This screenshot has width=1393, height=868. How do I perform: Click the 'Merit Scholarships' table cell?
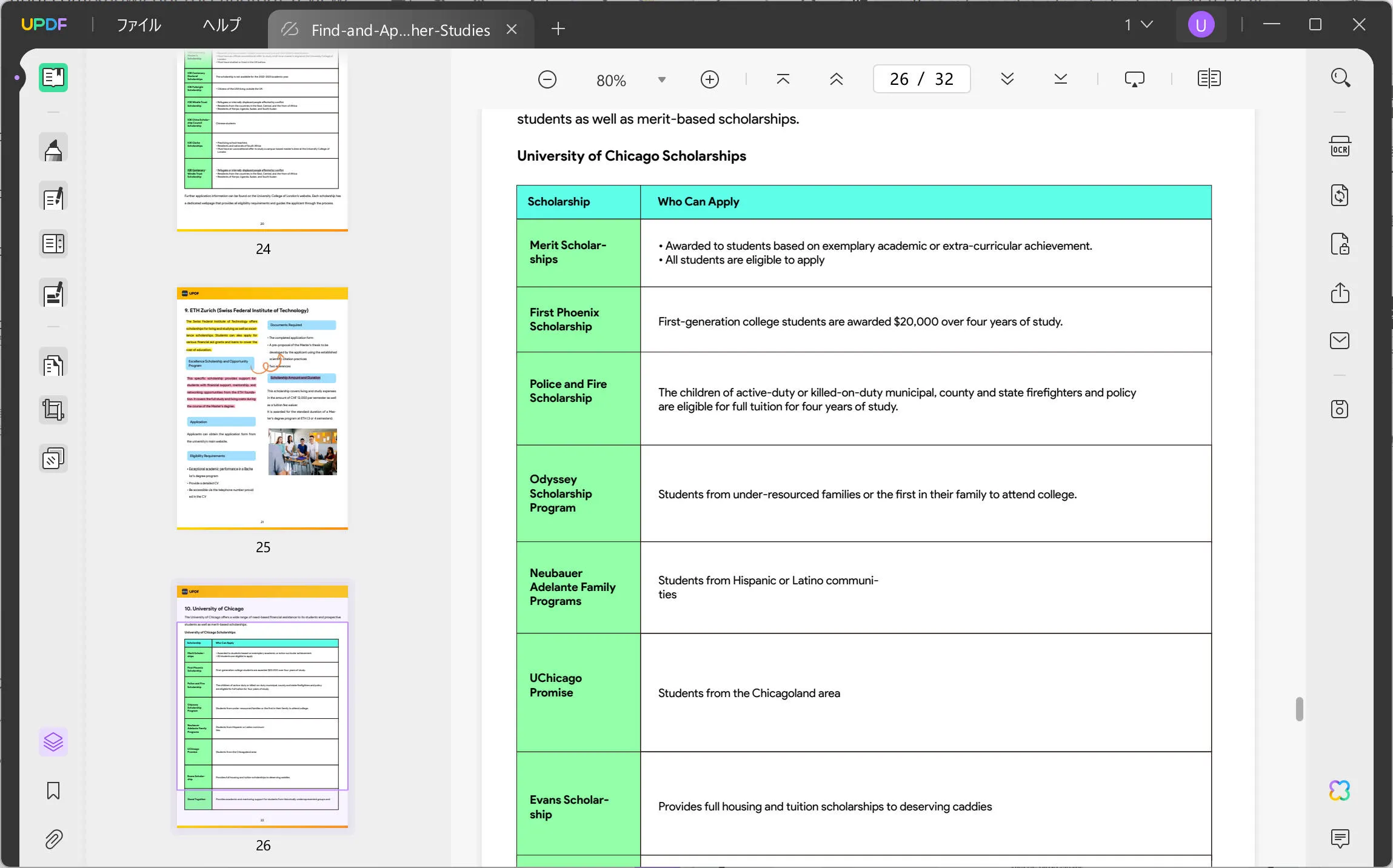point(578,253)
